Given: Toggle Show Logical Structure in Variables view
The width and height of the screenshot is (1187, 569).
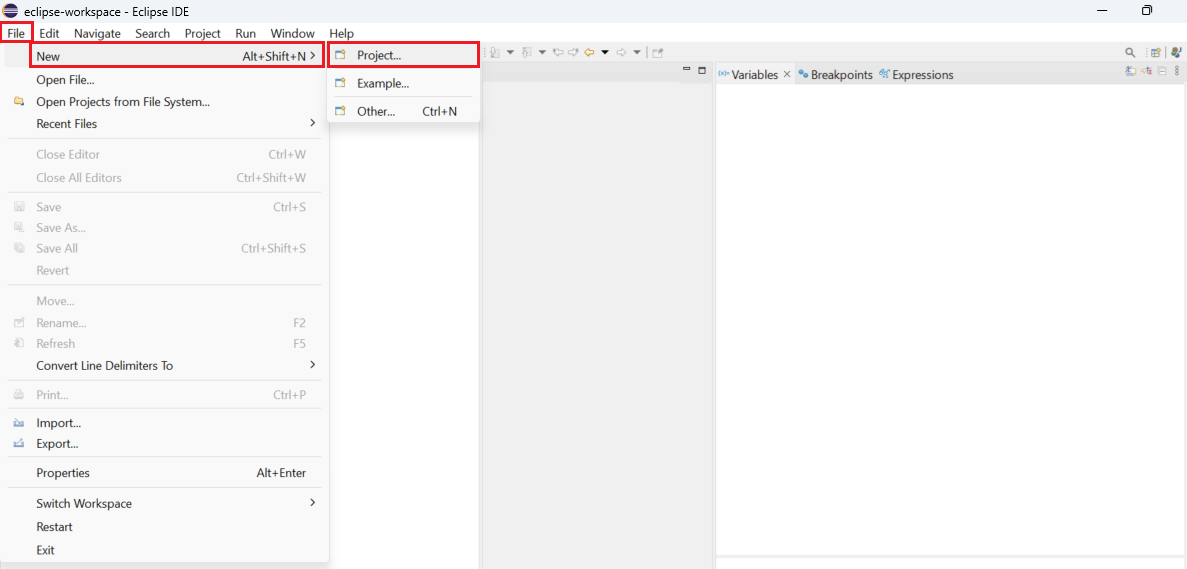Looking at the screenshot, I should pyautogui.click(x=1147, y=71).
